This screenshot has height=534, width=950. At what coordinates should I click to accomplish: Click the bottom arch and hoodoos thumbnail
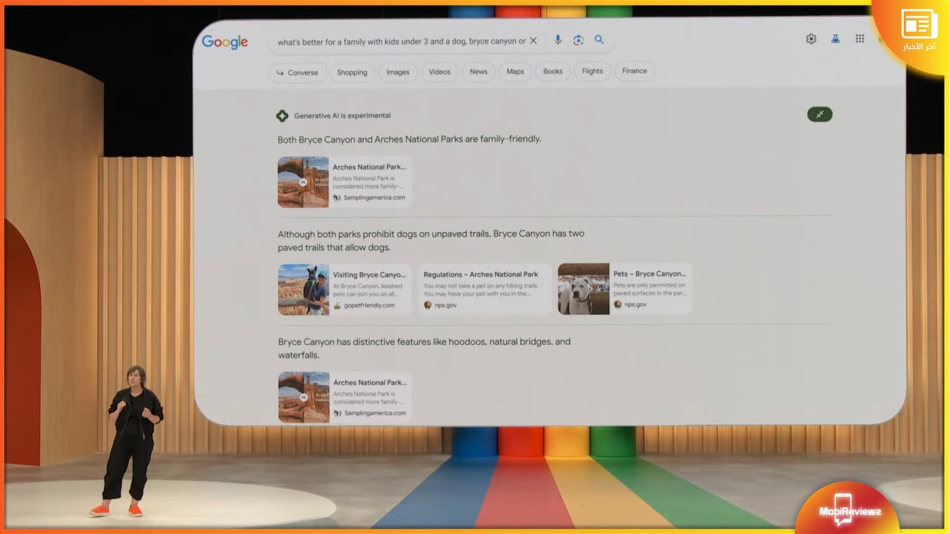pos(304,397)
